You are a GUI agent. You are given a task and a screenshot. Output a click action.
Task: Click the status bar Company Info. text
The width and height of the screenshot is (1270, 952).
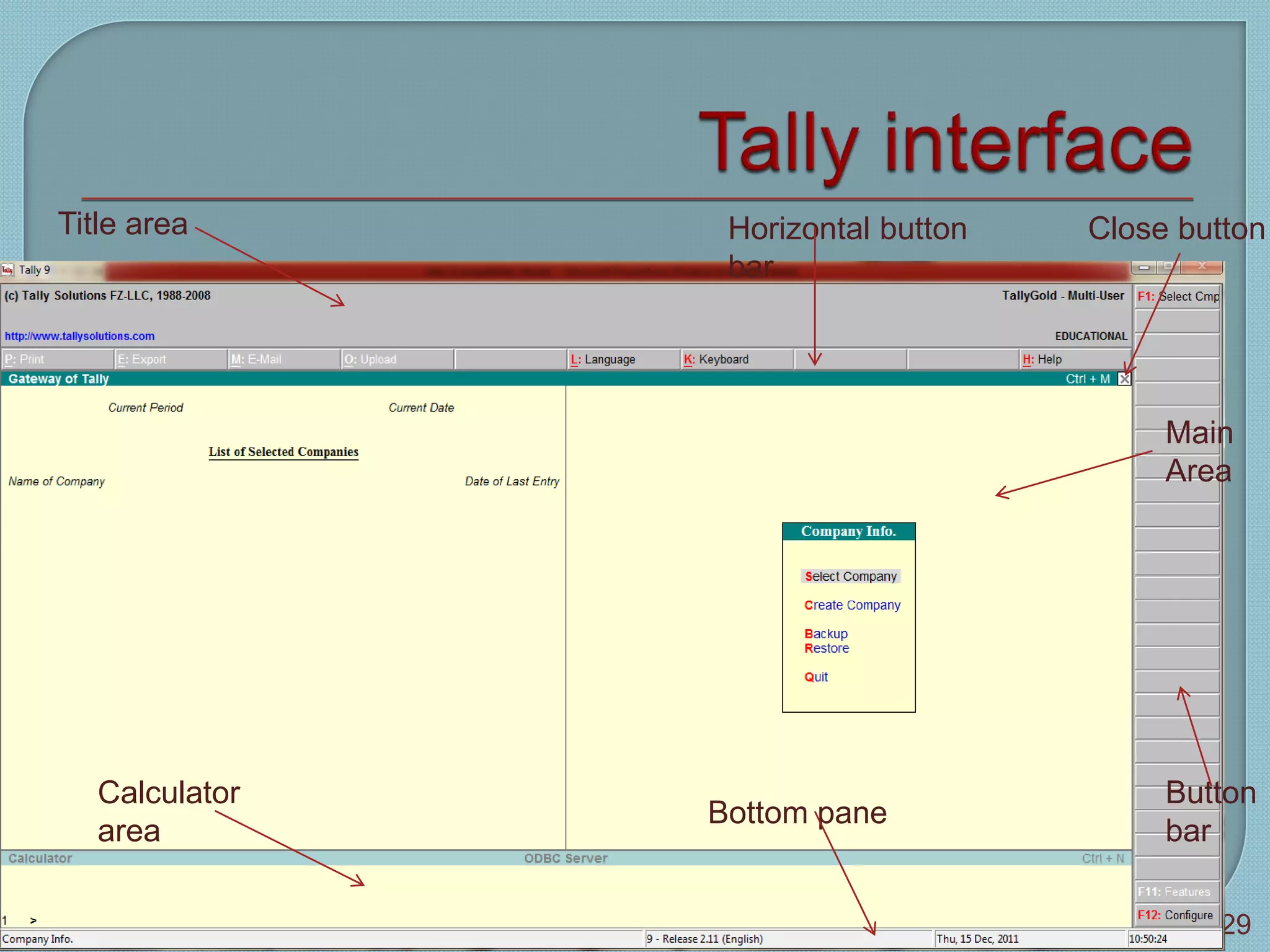(x=37, y=939)
